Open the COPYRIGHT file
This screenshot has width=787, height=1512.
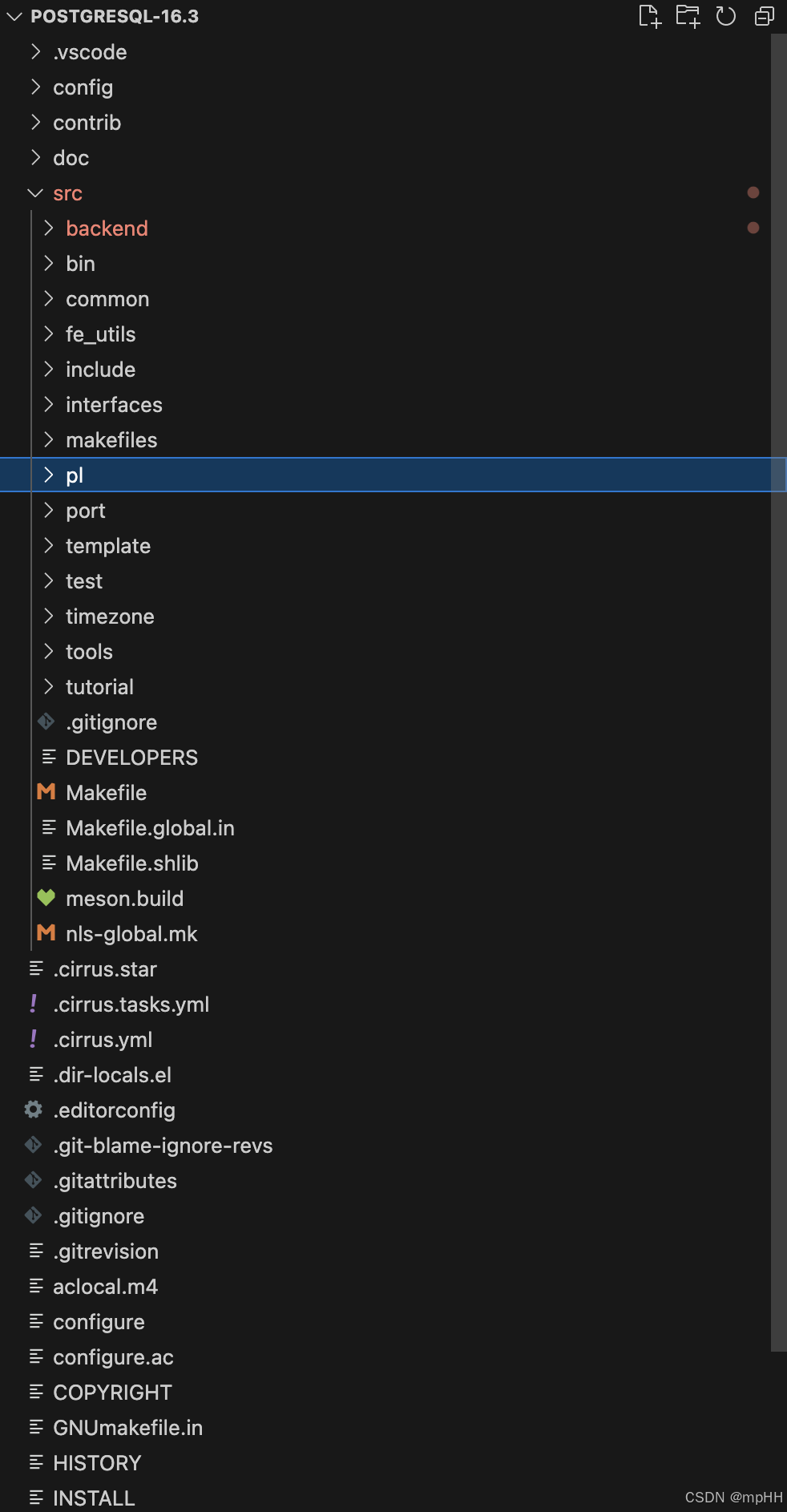click(x=111, y=1392)
